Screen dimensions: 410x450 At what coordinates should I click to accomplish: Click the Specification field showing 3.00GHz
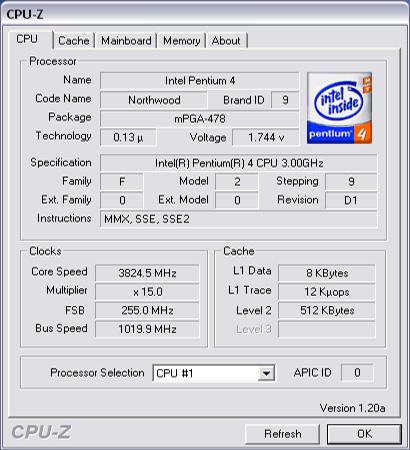point(239,163)
